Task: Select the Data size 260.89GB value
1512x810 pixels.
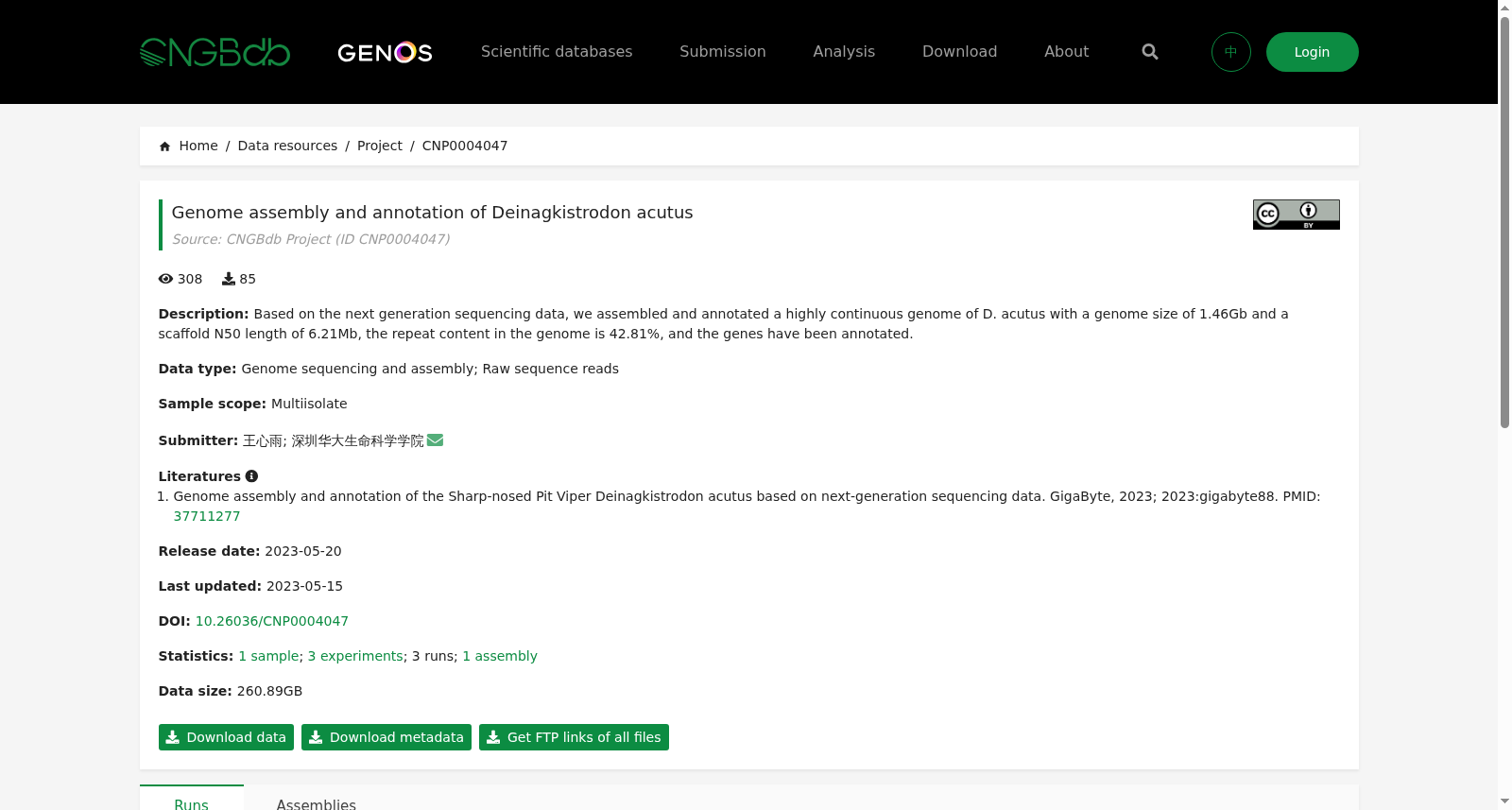Action: click(x=270, y=691)
